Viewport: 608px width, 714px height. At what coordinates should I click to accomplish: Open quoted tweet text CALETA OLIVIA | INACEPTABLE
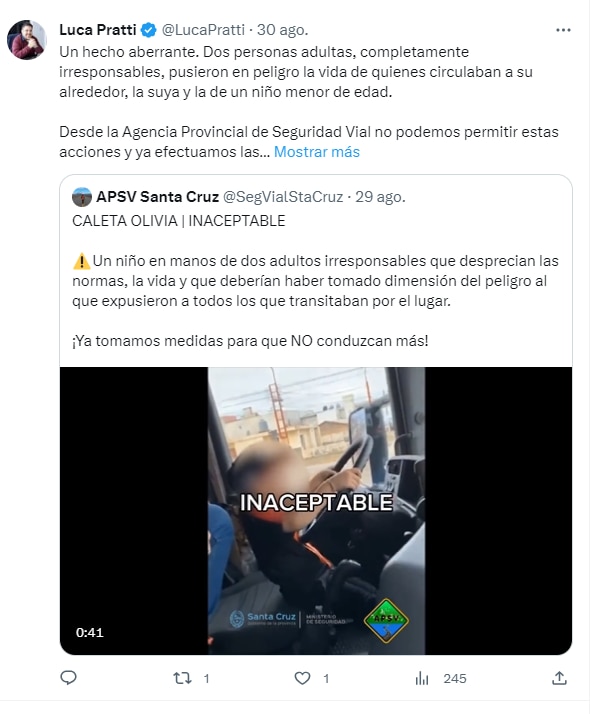click(x=179, y=221)
